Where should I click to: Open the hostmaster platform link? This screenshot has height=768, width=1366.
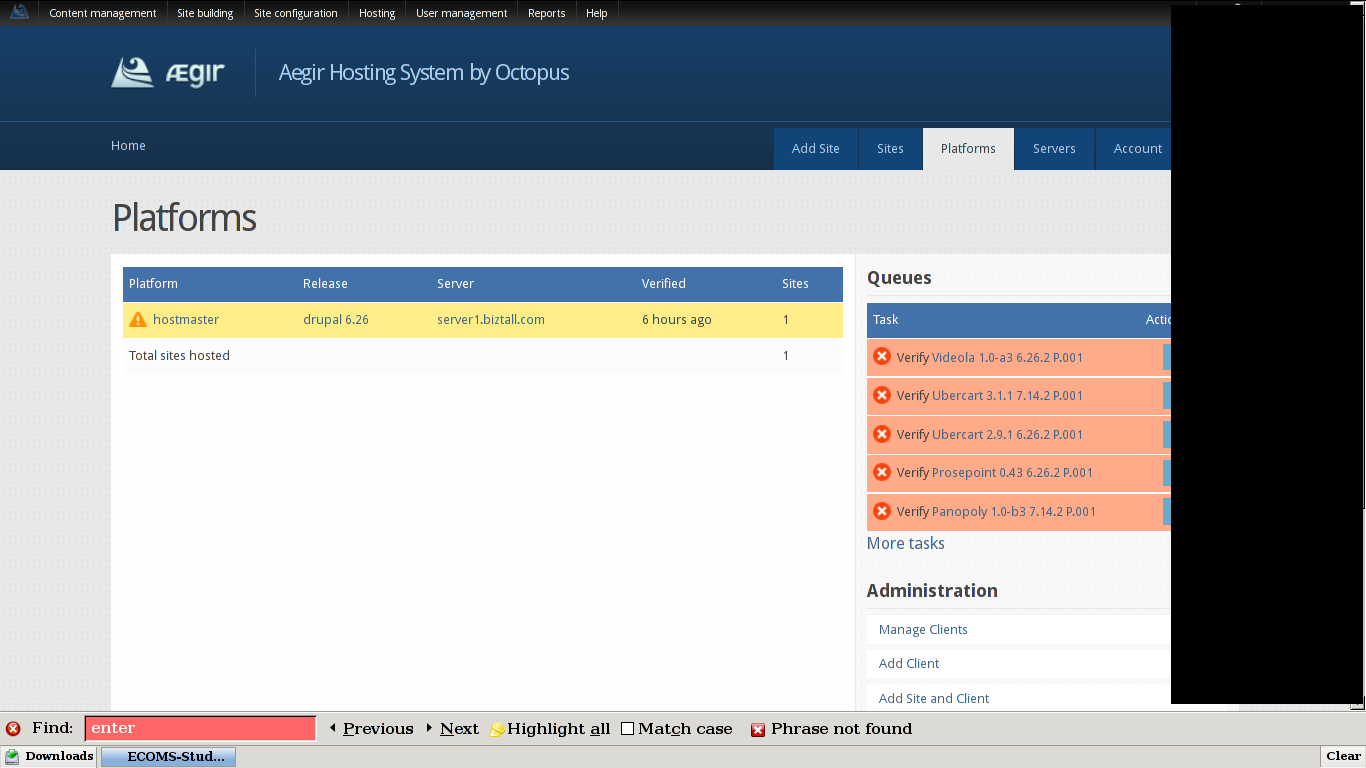[186, 320]
